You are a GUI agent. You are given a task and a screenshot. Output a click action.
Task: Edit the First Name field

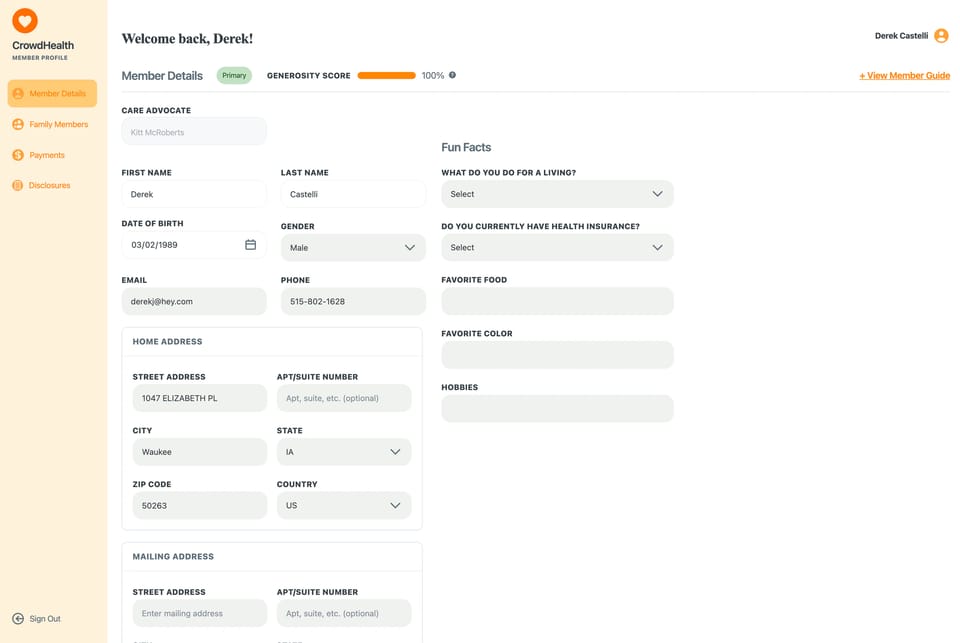(x=193, y=194)
